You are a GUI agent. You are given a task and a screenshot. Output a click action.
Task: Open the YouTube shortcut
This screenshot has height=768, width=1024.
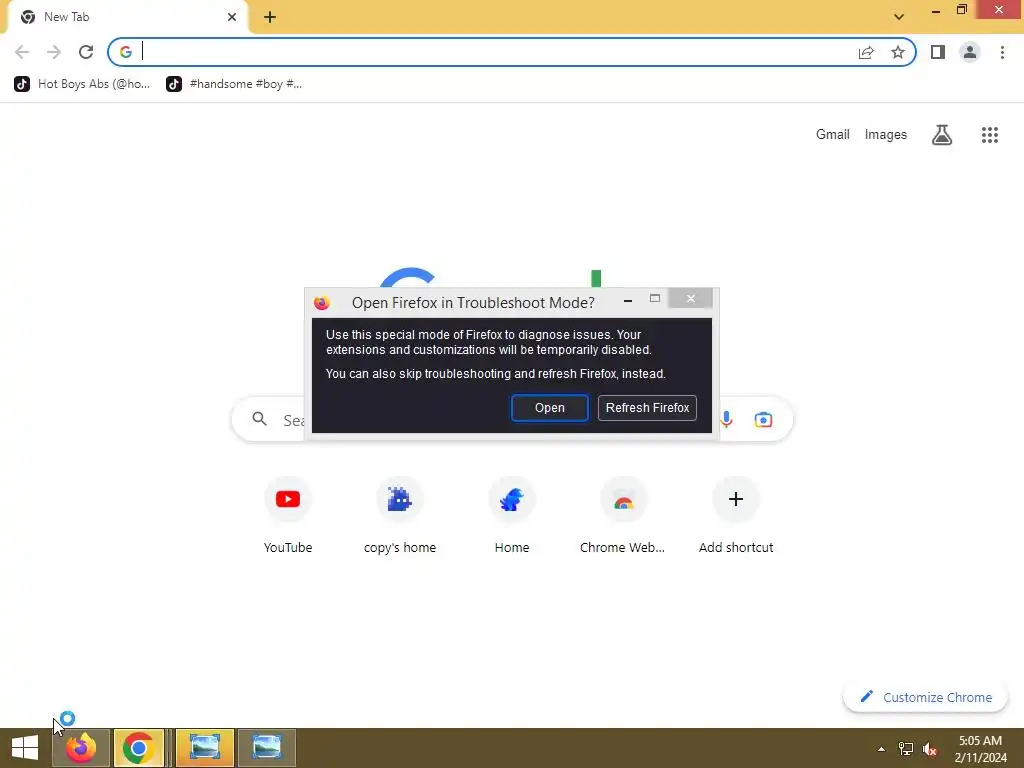(x=287, y=516)
